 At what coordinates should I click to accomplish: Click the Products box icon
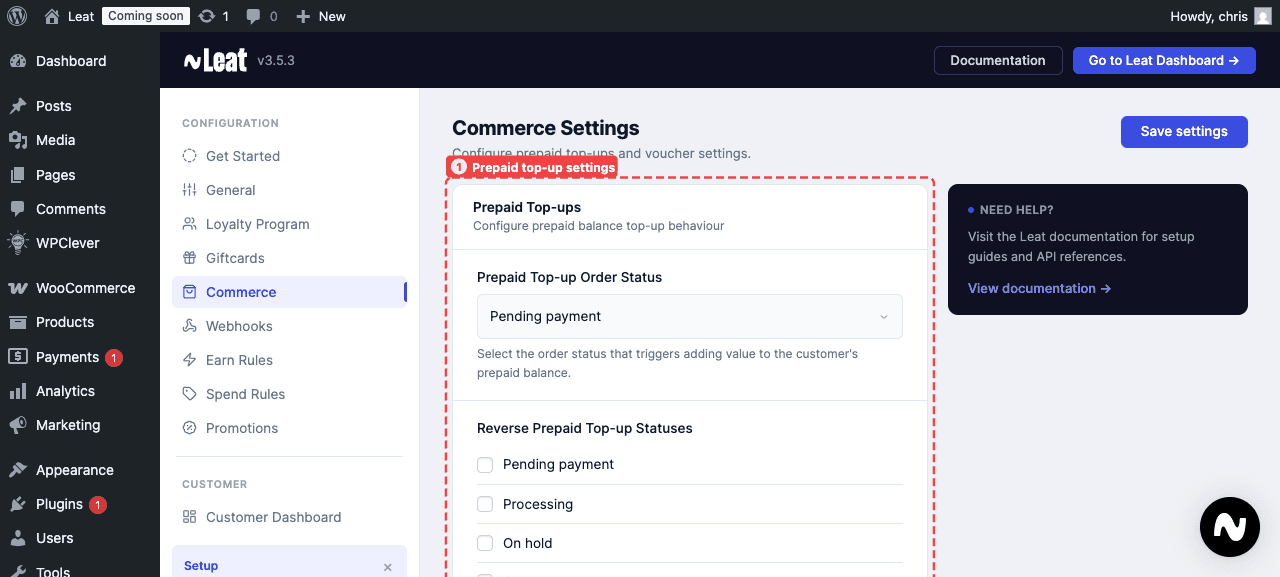[18, 322]
